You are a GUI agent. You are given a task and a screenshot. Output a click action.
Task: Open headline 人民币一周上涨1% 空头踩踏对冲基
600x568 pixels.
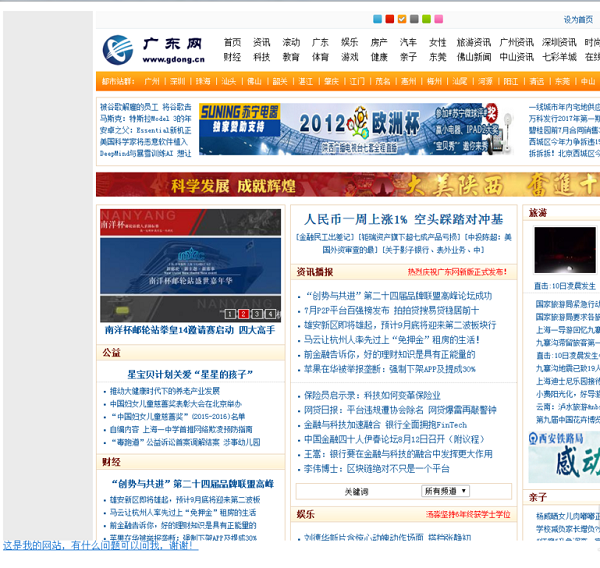403,219
